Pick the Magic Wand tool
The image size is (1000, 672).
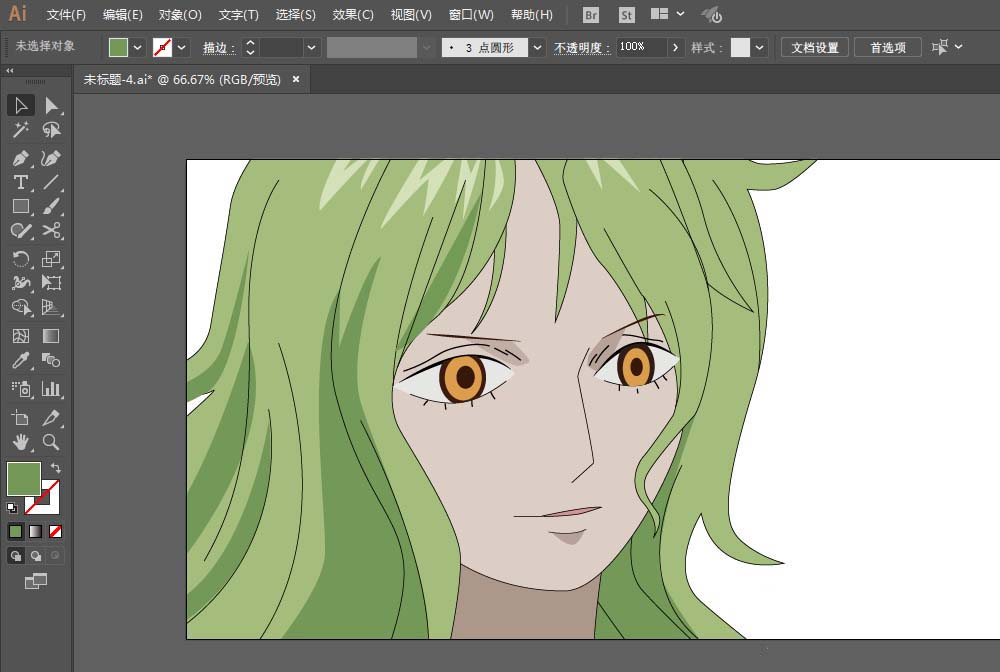[x=20, y=130]
